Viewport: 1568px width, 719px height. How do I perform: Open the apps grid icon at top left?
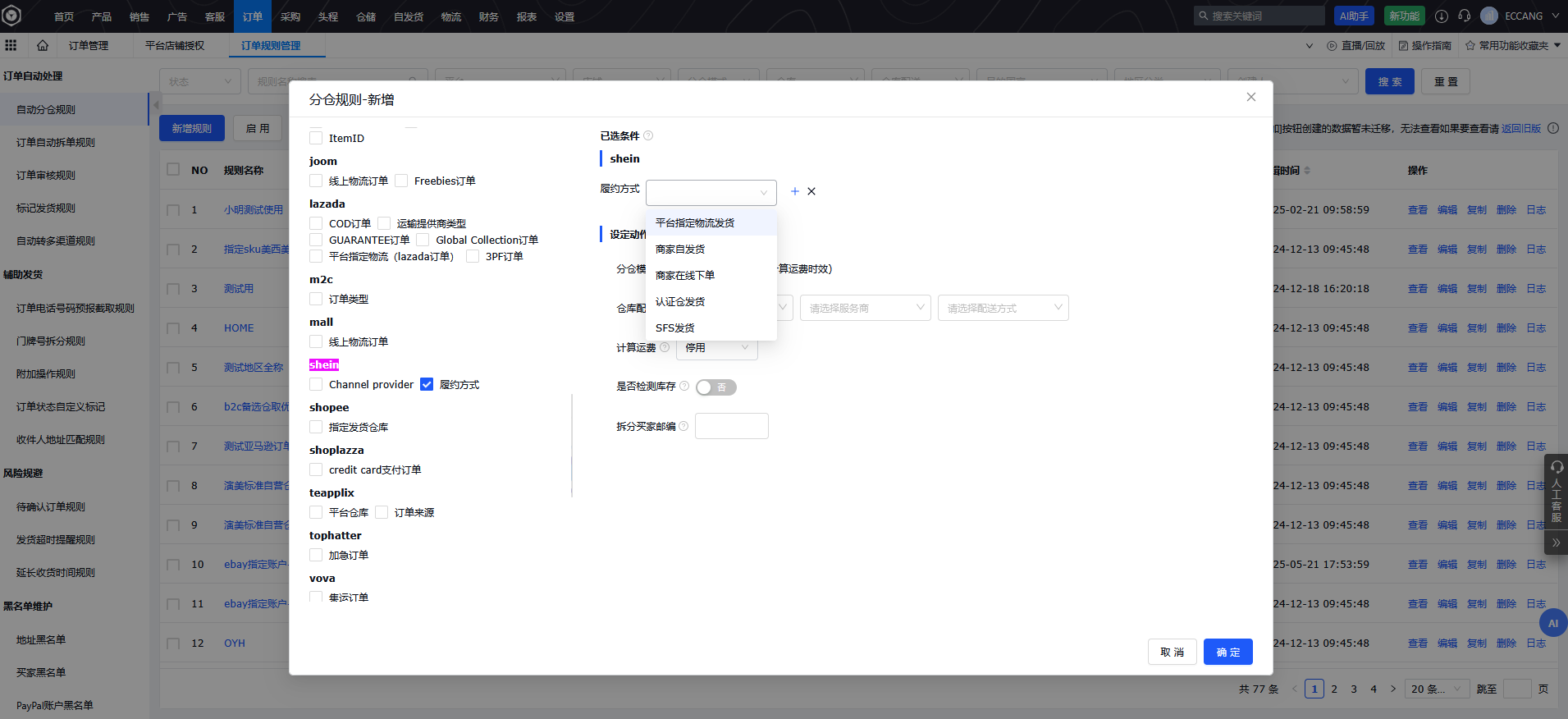tap(11, 45)
